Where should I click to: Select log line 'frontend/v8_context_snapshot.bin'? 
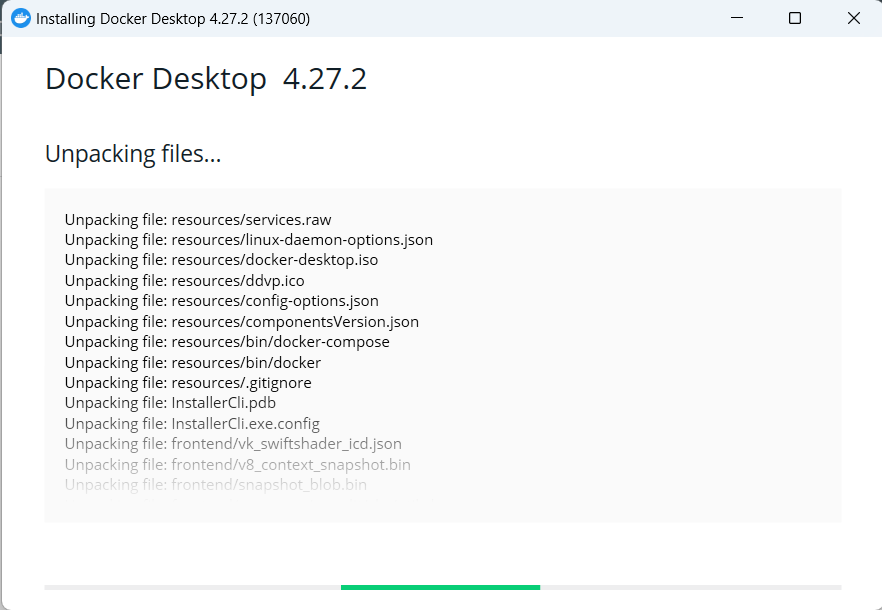(238, 464)
